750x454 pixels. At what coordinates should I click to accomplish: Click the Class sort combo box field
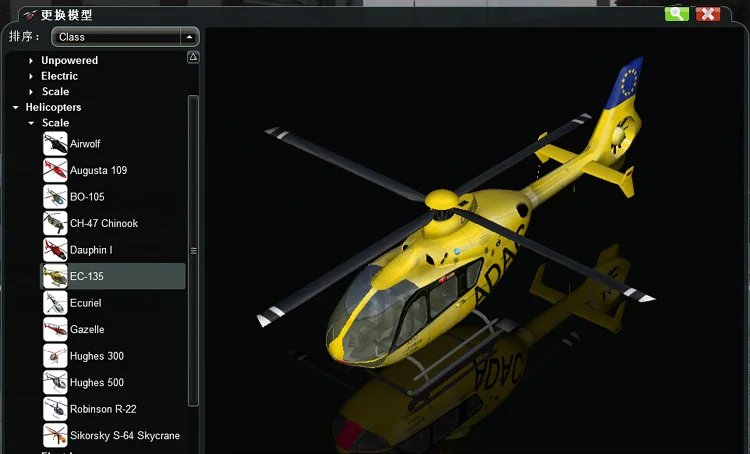125,37
